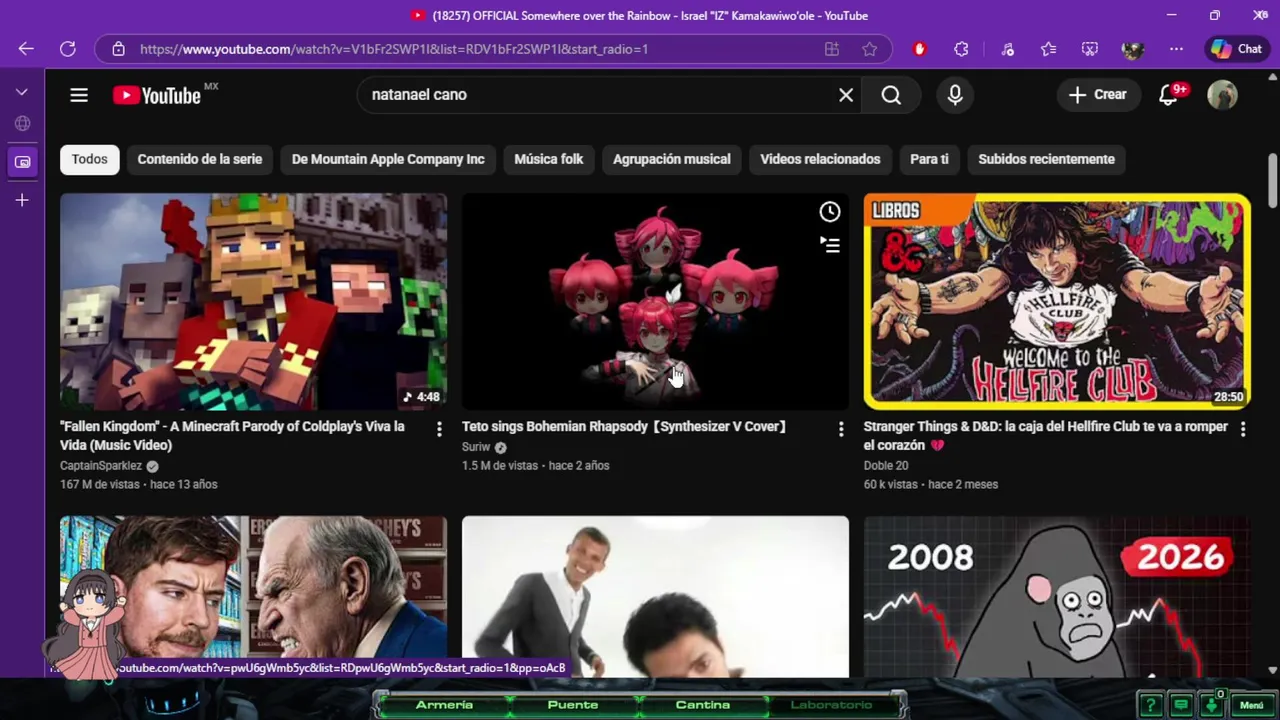Open more options for the Fallen Kingdom video
The width and height of the screenshot is (1280, 720).
point(438,429)
